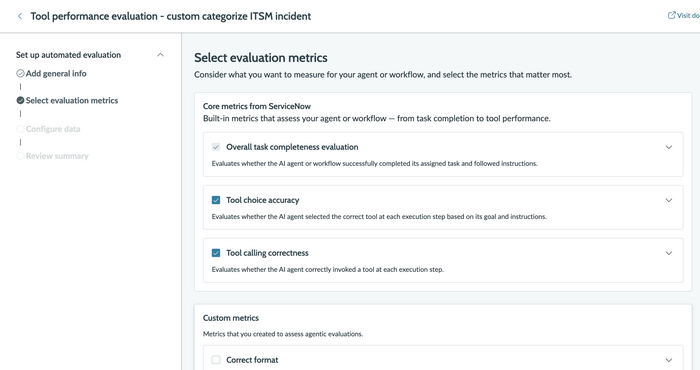
Task: Open the Select evaluation metrics step
Action: click(x=72, y=100)
